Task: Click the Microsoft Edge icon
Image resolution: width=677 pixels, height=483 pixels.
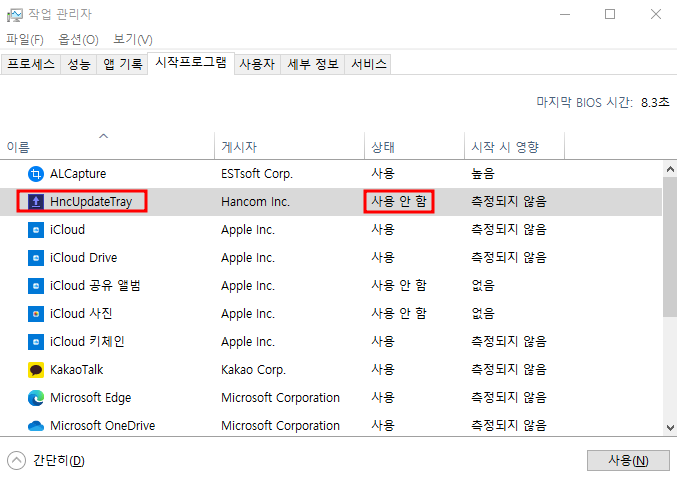Action: pyautogui.click(x=36, y=398)
